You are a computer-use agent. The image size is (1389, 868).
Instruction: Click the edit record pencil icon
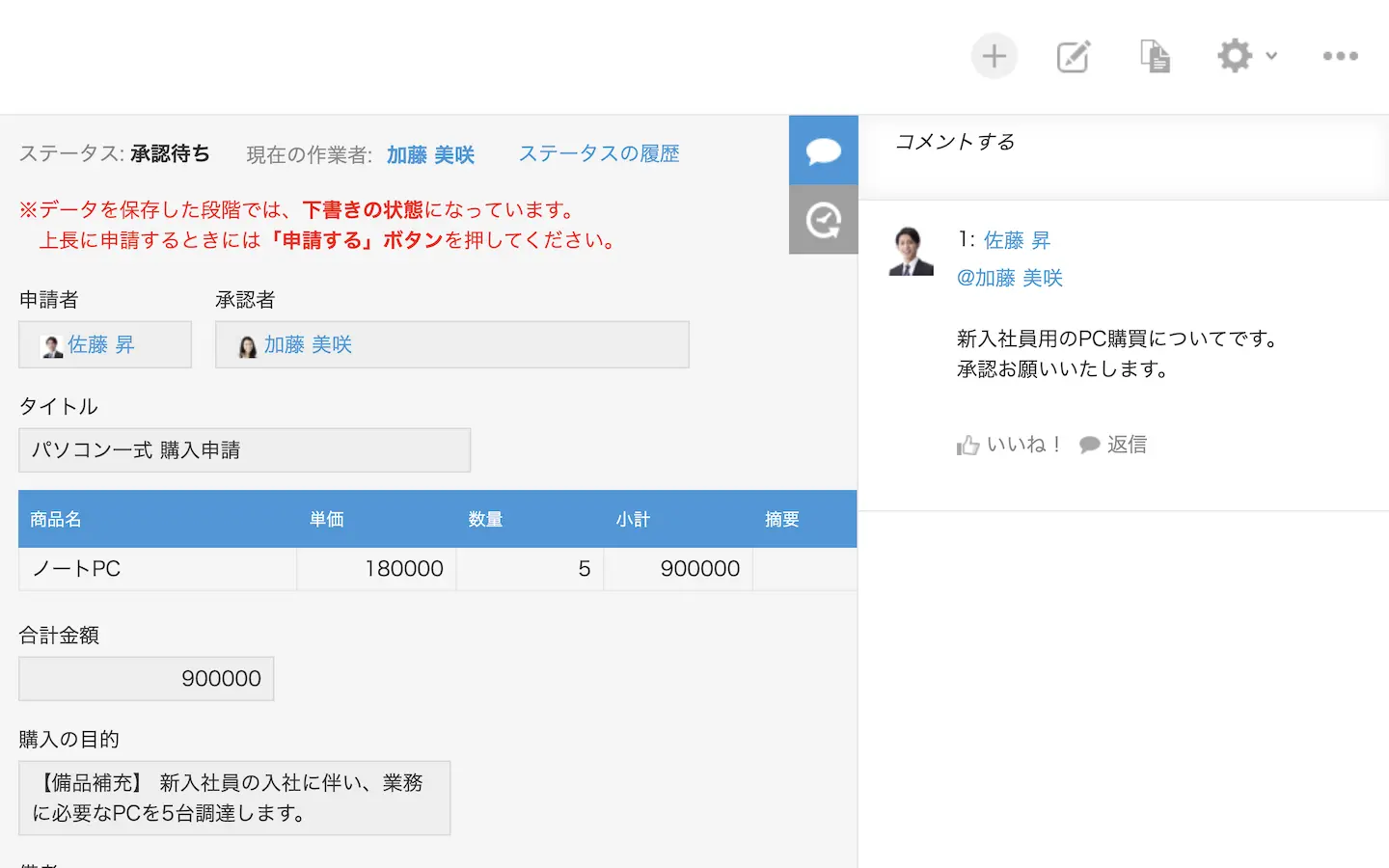1074,57
